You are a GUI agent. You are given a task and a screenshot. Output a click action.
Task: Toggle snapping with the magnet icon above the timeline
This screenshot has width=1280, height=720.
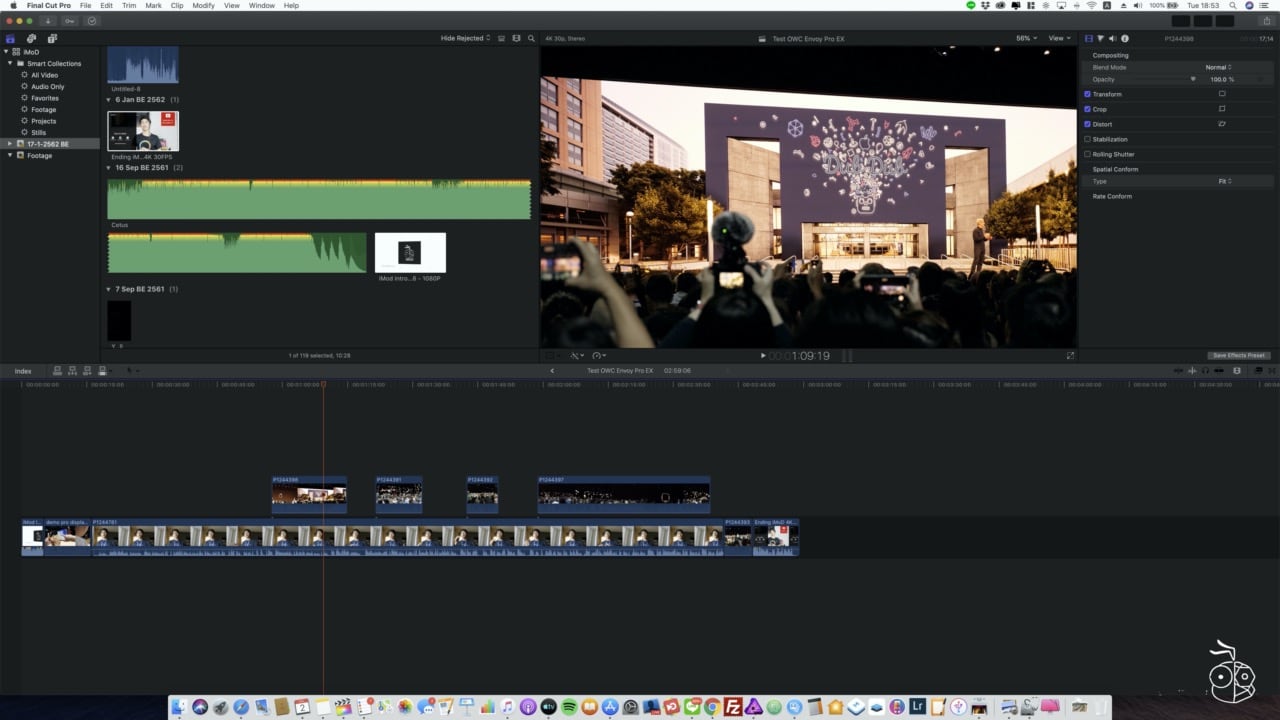click(x=1219, y=370)
